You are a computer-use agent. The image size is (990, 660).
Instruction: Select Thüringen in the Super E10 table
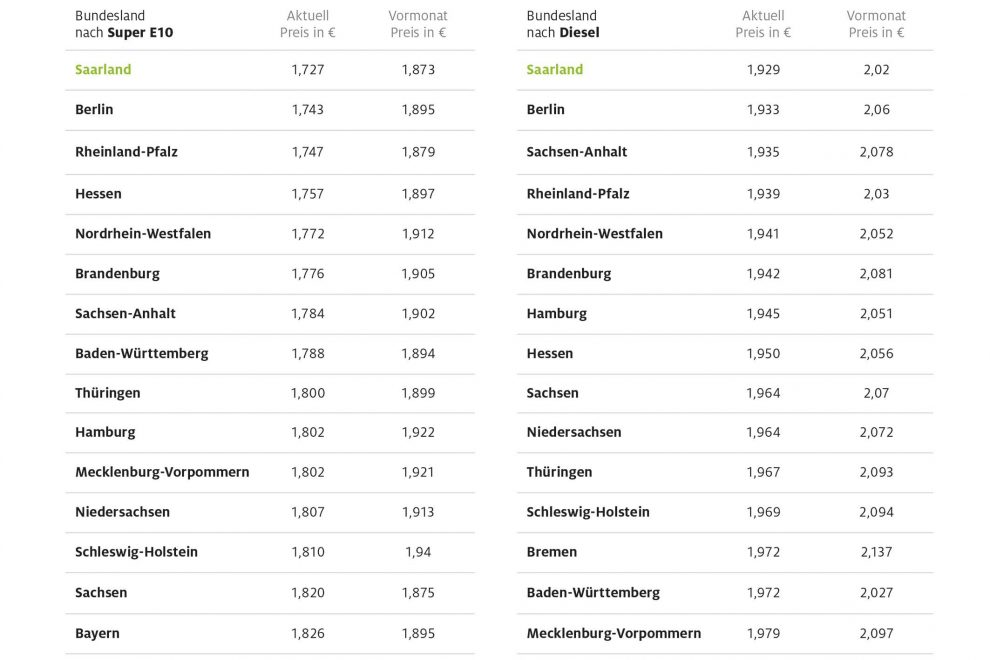(108, 393)
